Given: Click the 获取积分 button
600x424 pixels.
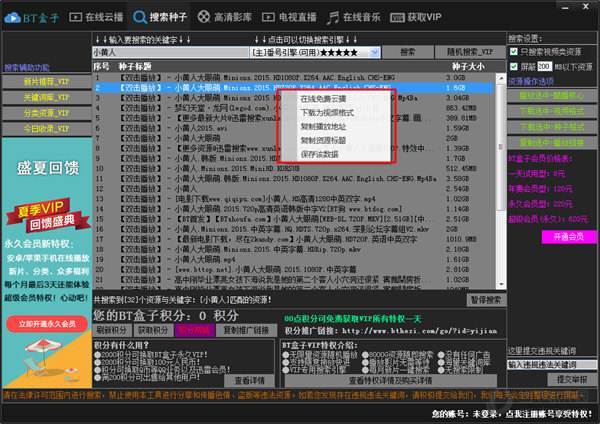Looking at the screenshot, I should [x=153, y=330].
